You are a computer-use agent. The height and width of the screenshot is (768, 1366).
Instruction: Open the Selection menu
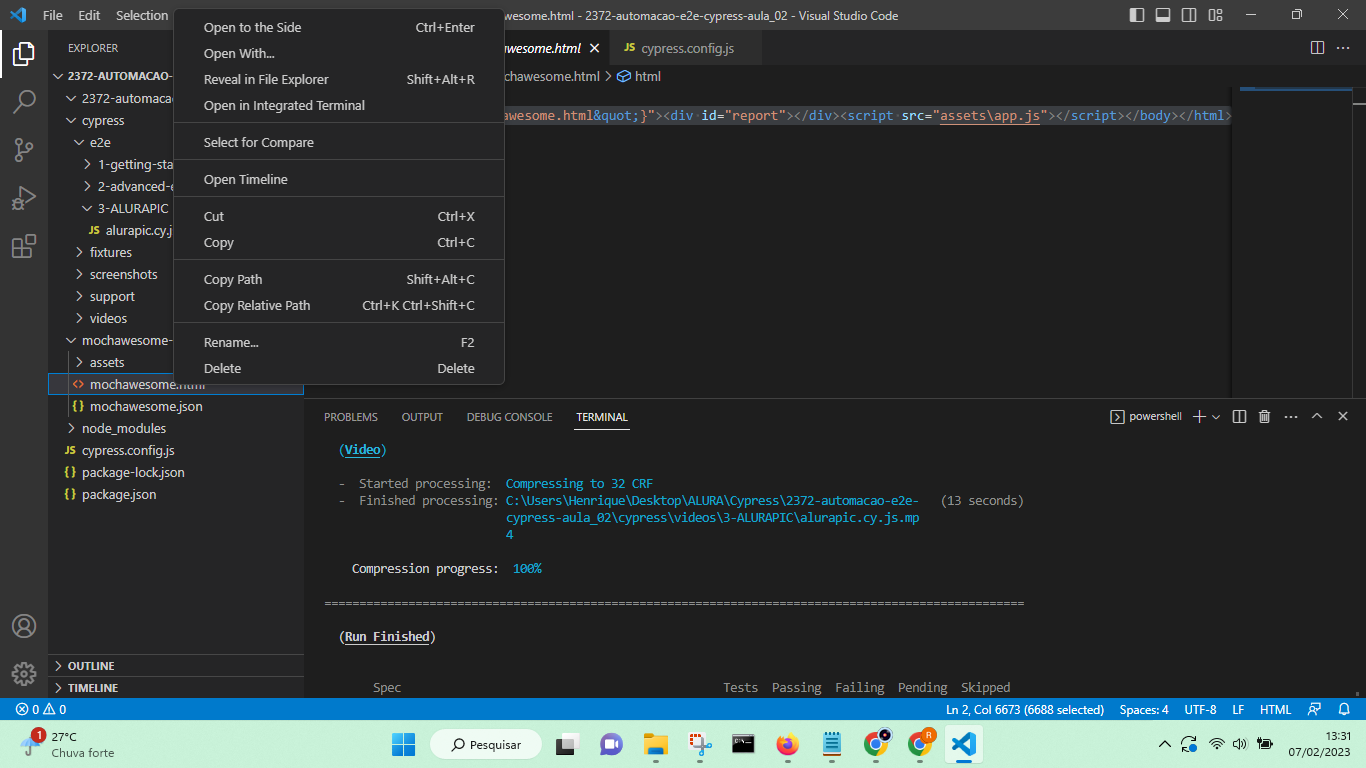coord(142,15)
